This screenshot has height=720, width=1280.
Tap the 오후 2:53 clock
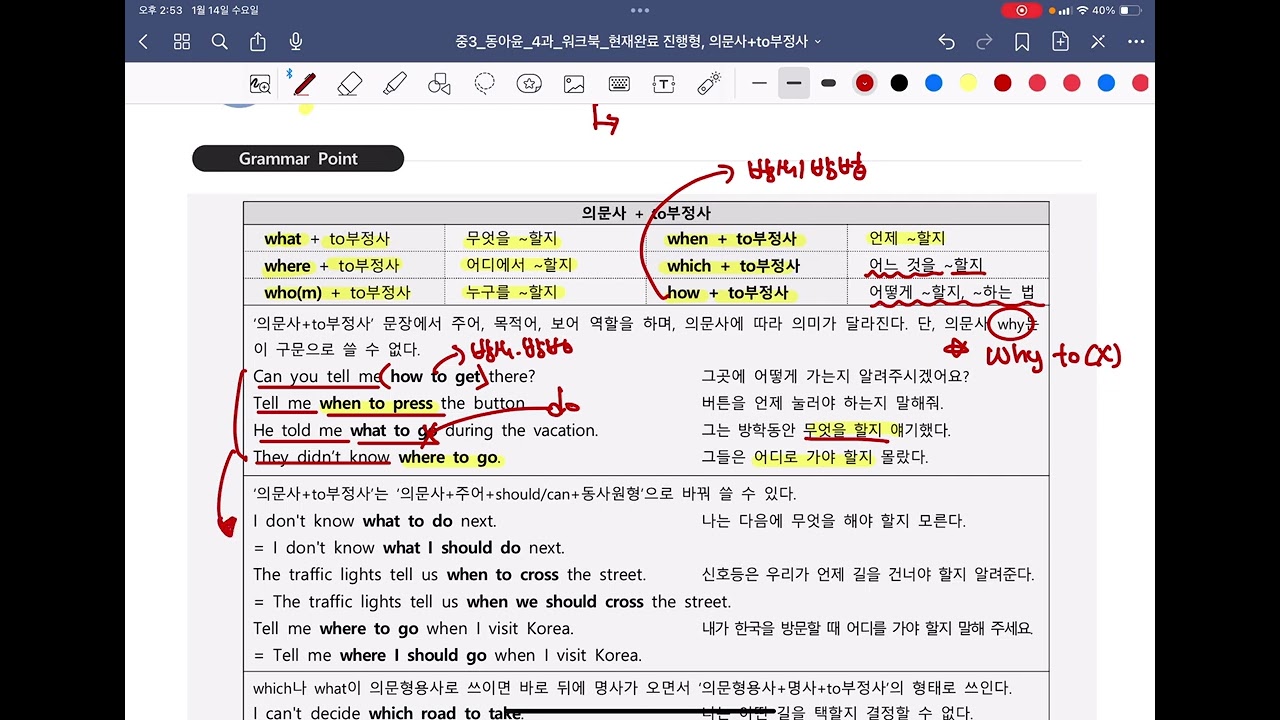[161, 10]
